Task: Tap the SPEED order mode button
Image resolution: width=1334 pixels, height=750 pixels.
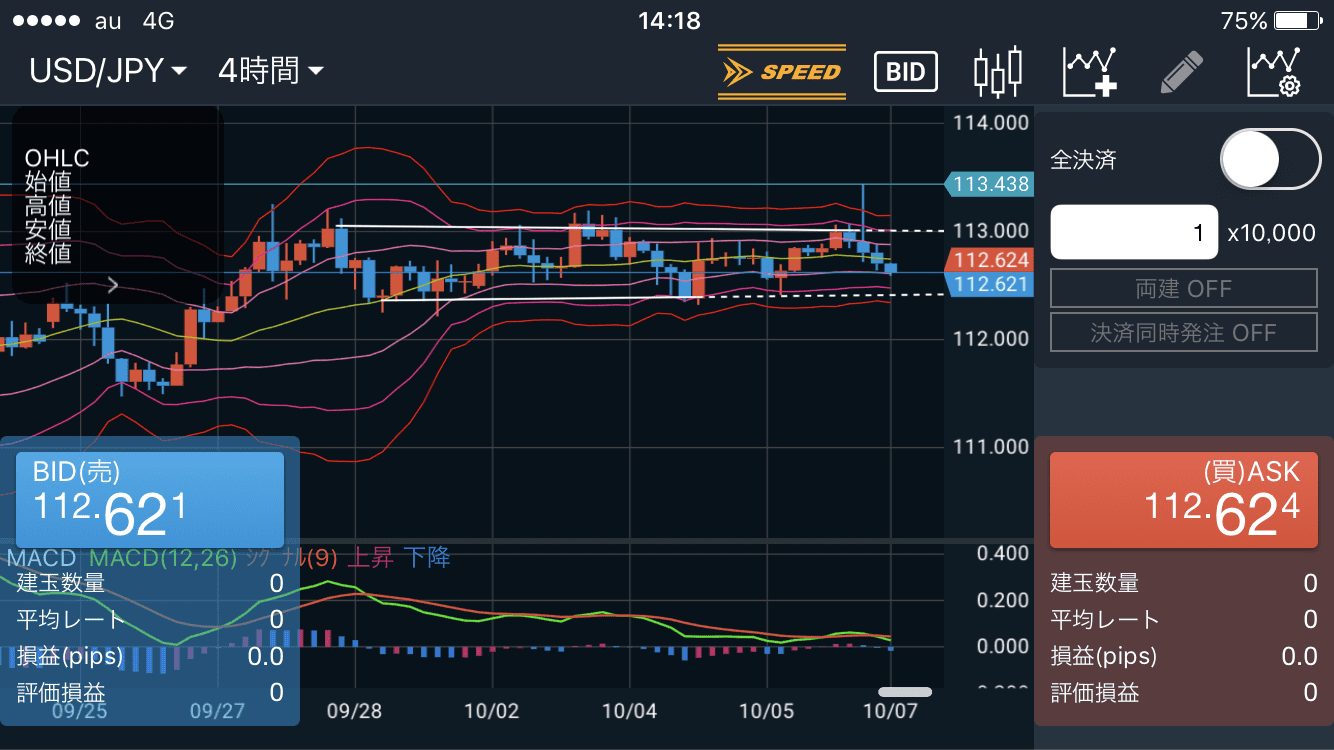Action: (x=782, y=72)
